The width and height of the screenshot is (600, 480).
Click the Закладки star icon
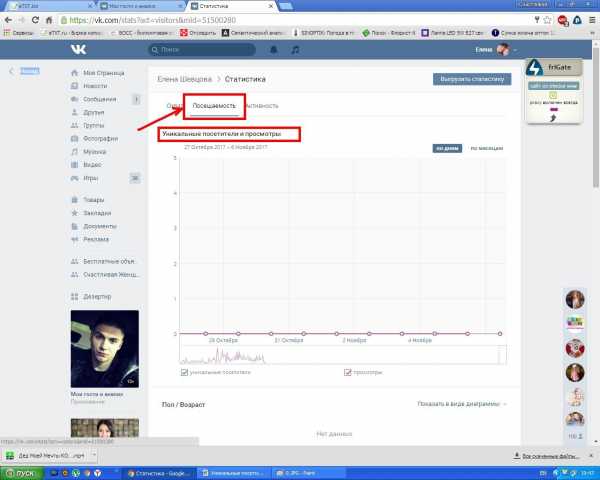pyautogui.click(x=75, y=213)
